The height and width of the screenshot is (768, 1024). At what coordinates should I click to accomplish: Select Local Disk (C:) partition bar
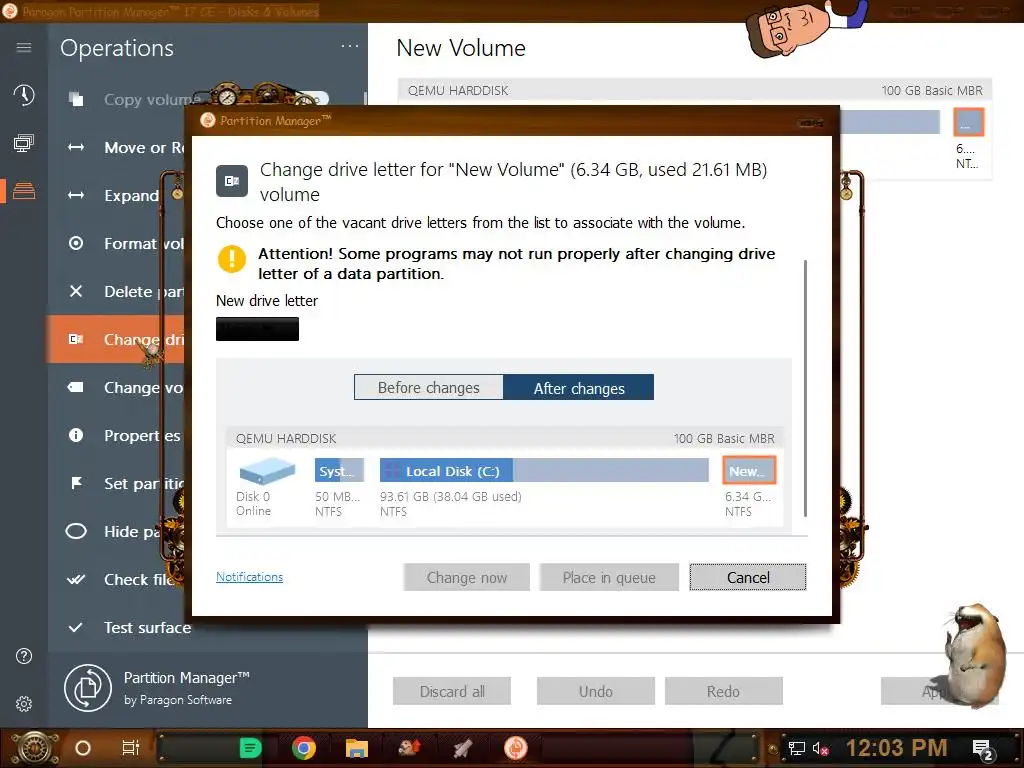pos(544,471)
